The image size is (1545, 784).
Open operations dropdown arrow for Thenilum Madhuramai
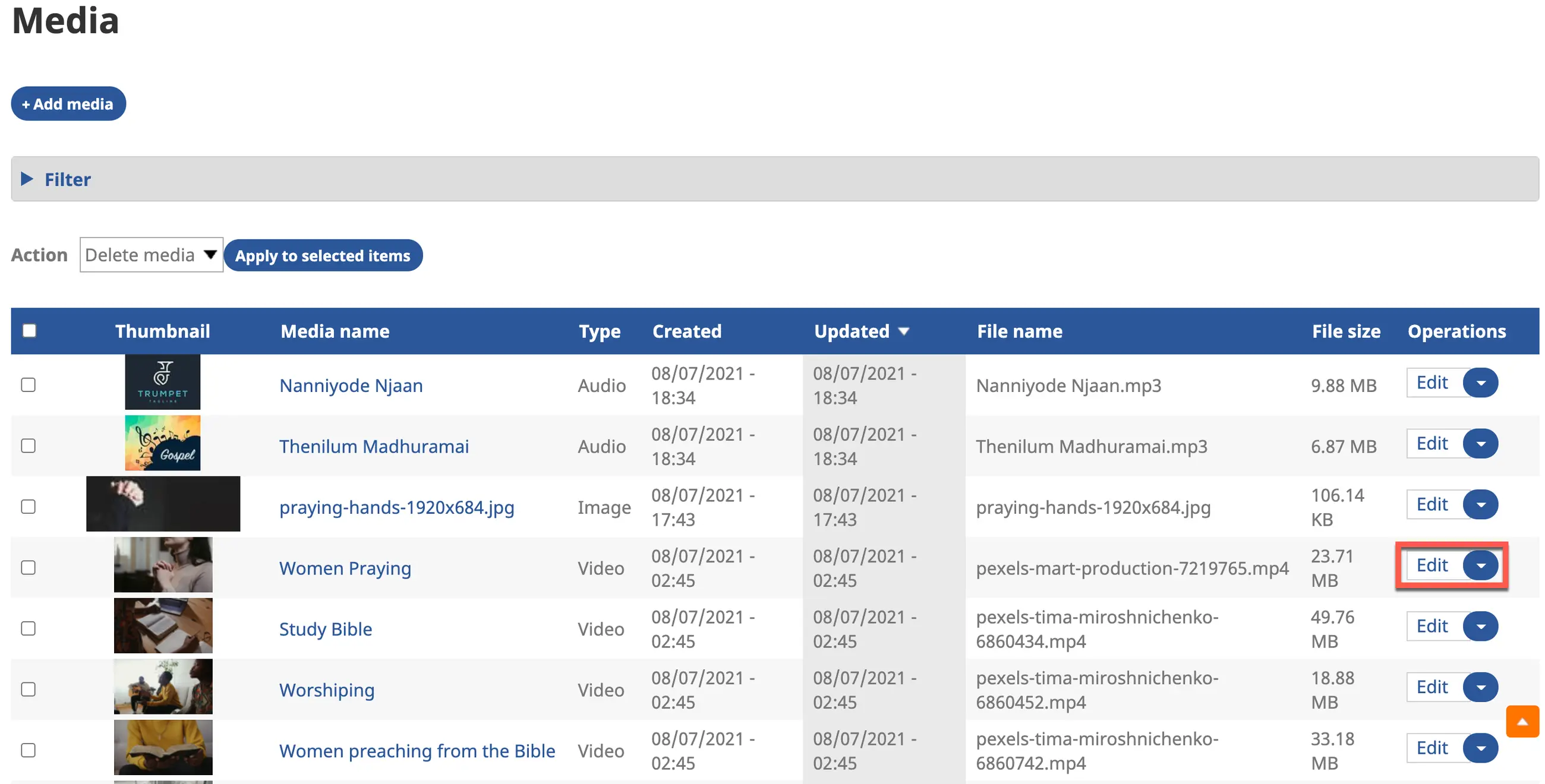tap(1480, 444)
